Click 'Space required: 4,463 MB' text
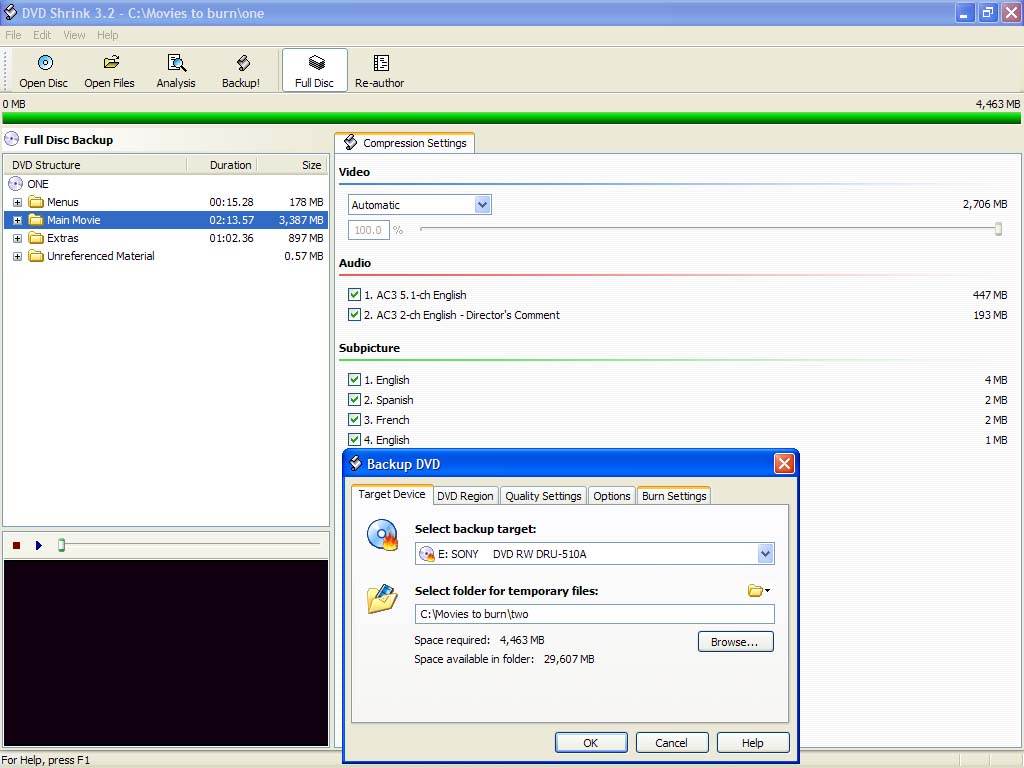 click(479, 640)
